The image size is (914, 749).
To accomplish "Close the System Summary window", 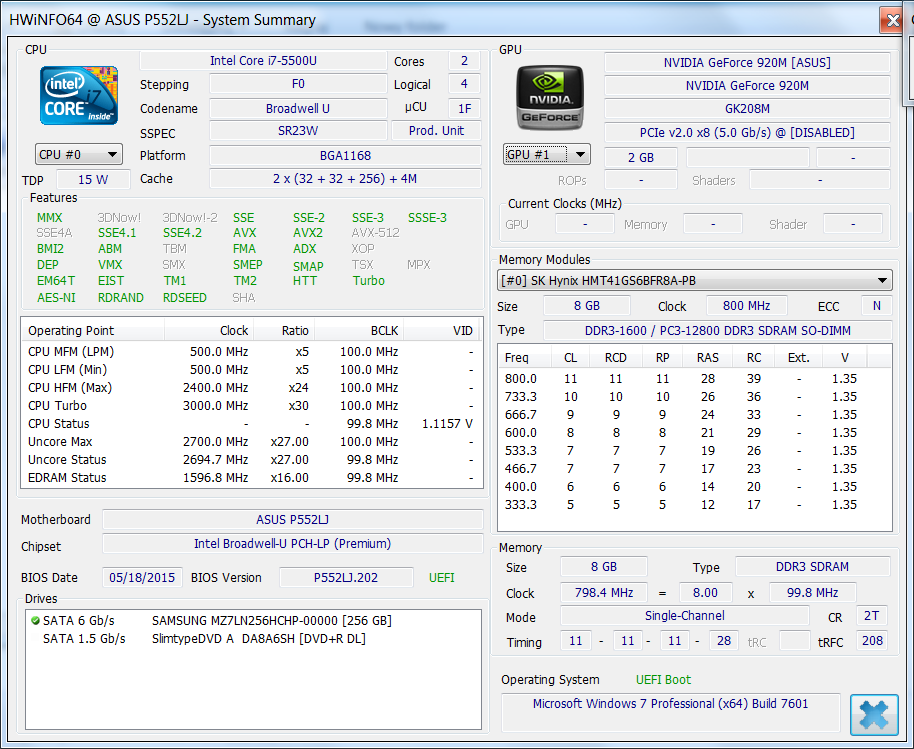I will [x=892, y=20].
